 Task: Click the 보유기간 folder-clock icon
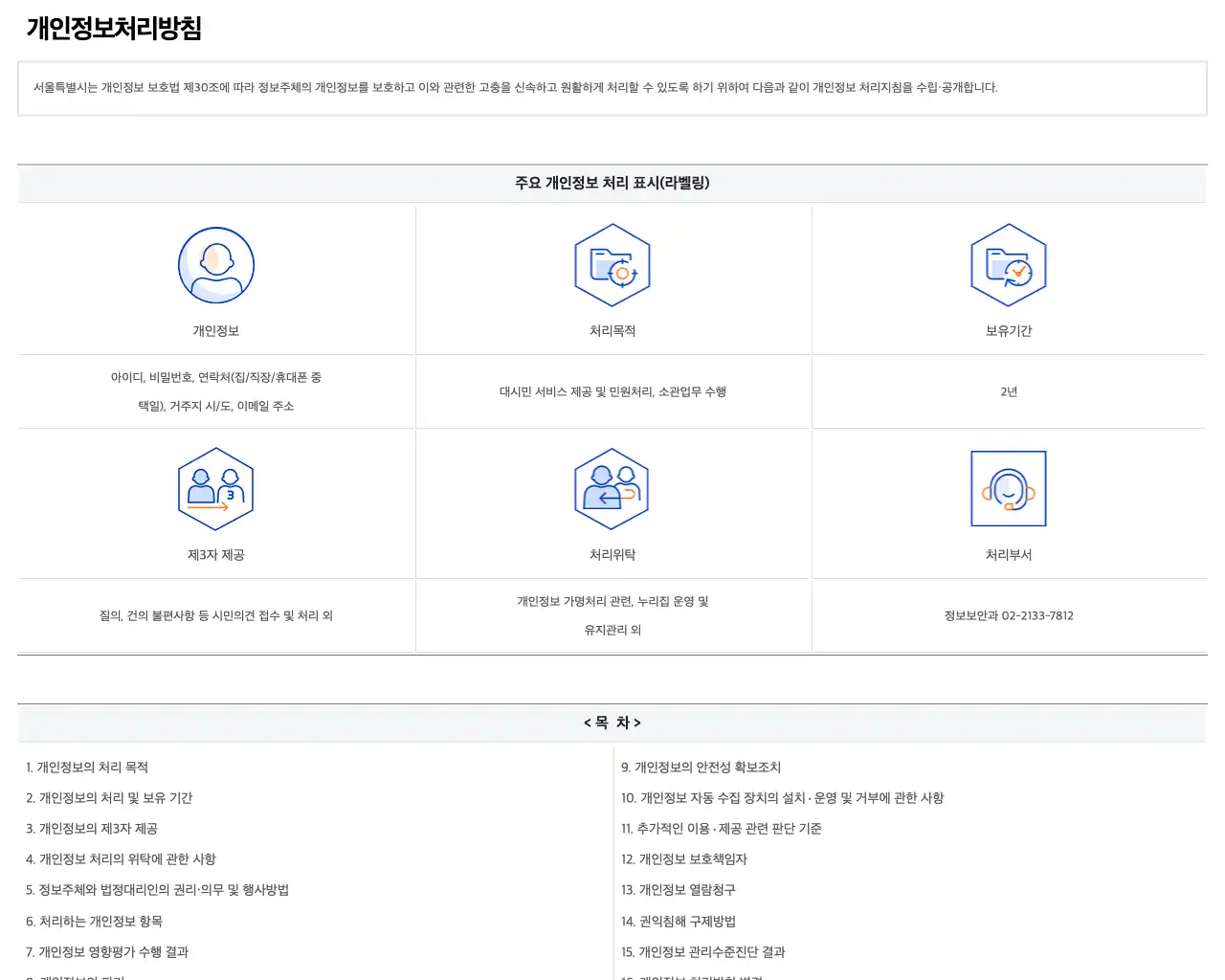tap(1009, 265)
